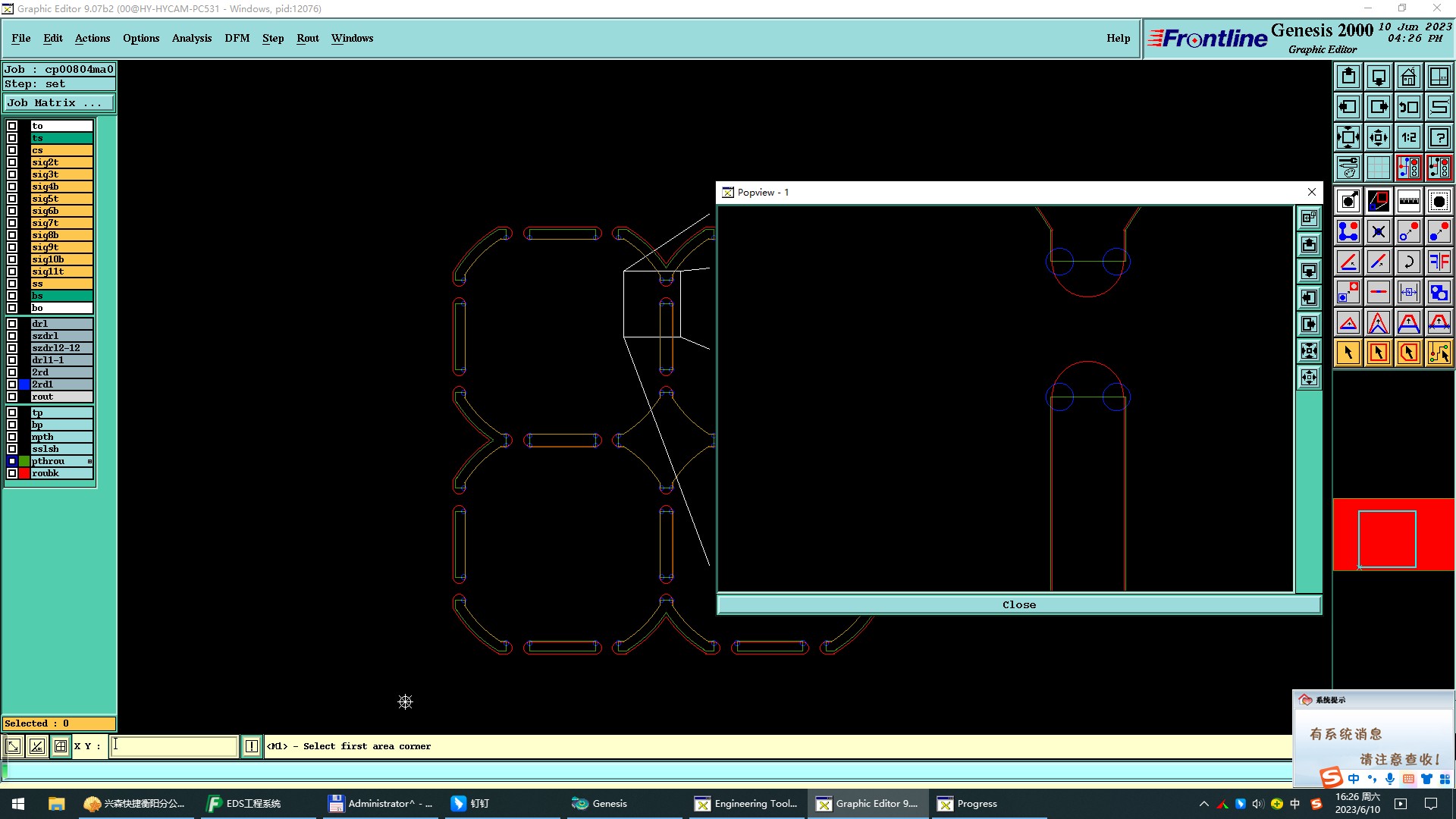The image size is (1456, 819).
Task: Toggle the 'sig5t' layer checkbox
Action: click(x=12, y=199)
